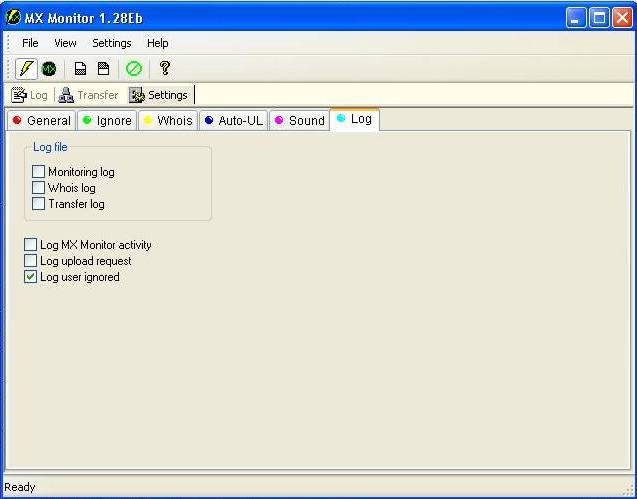Click the Log file group label
637x499 pixels.
tap(50, 147)
